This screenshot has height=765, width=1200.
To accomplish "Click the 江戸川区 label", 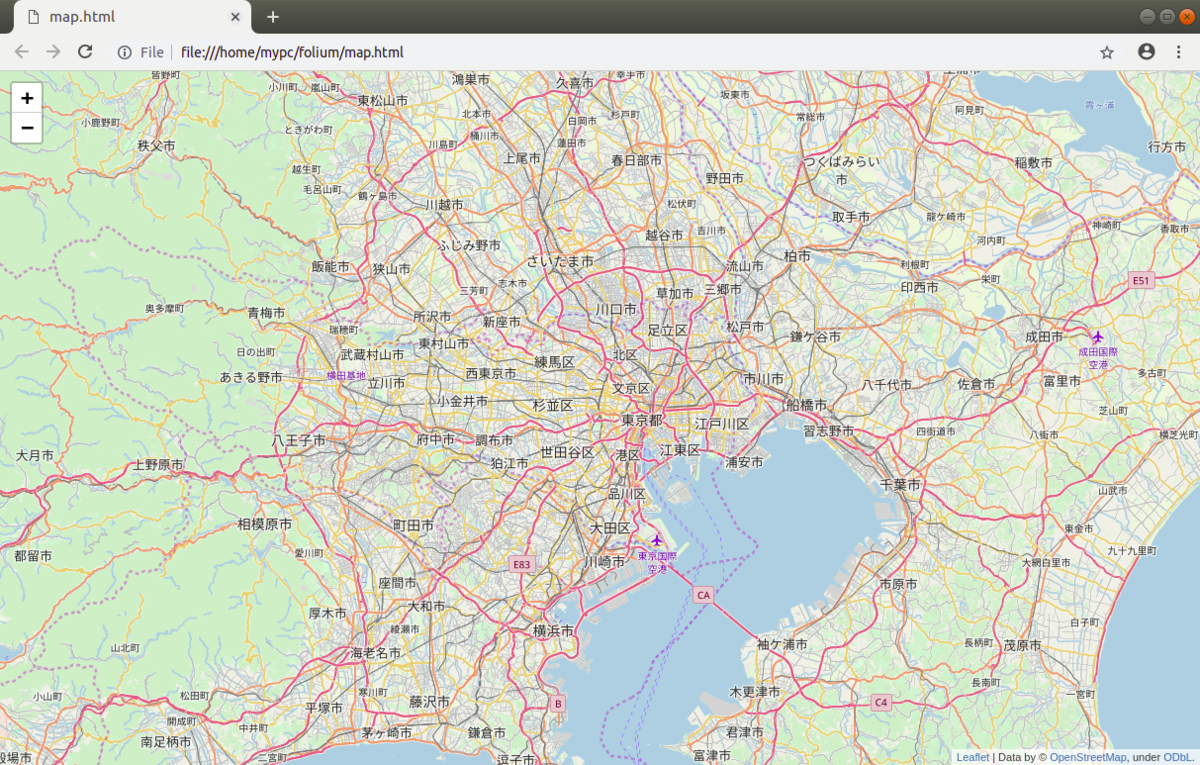I will [x=722, y=424].
